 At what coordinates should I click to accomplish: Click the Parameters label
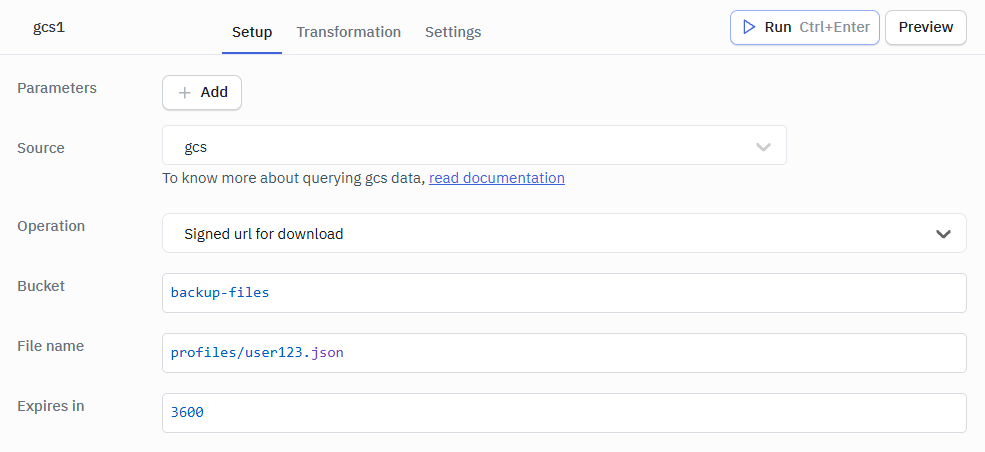click(x=57, y=88)
